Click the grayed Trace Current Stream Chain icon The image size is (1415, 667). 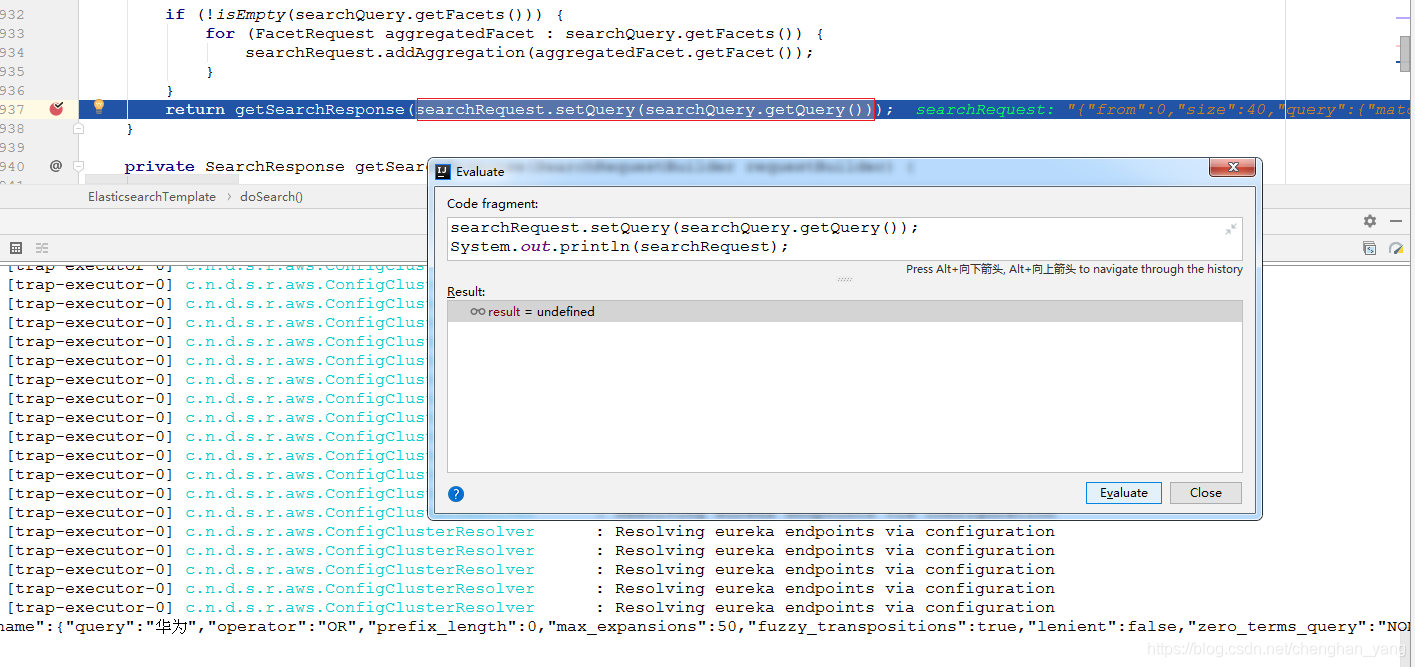point(42,248)
